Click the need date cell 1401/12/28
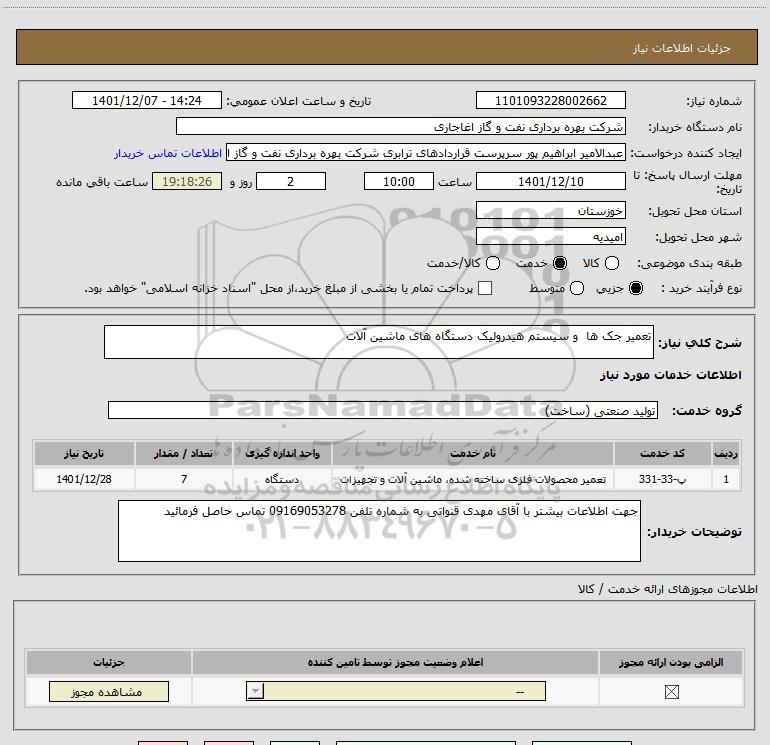 click(x=84, y=479)
